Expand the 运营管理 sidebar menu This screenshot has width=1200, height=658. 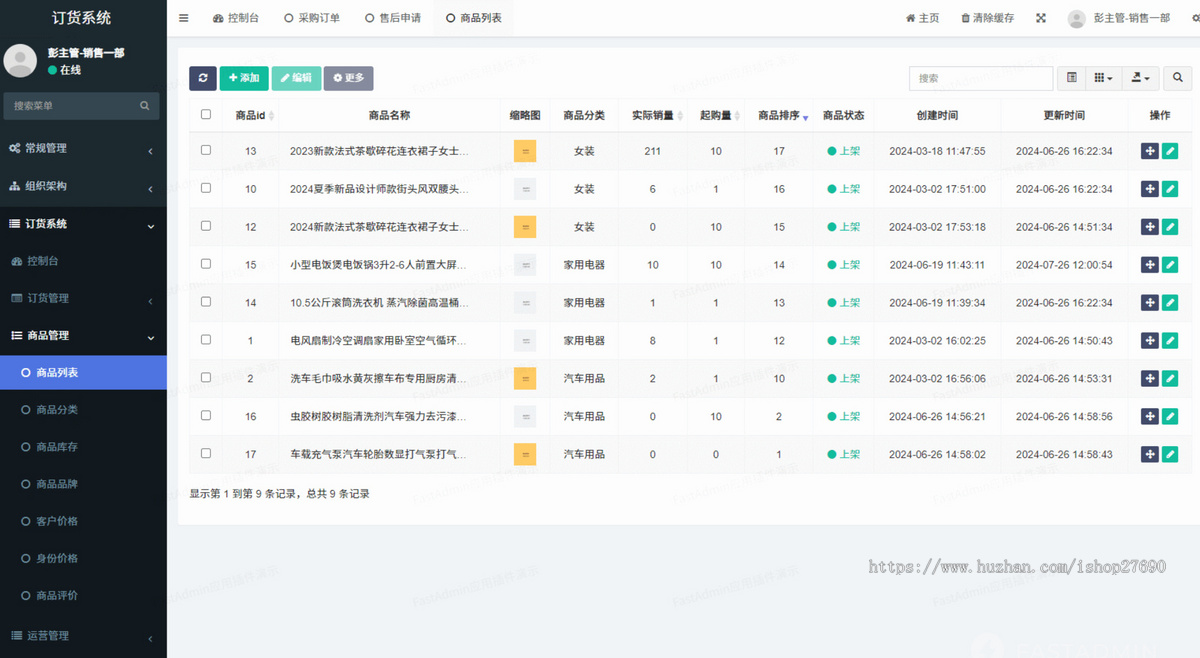click(x=83, y=636)
